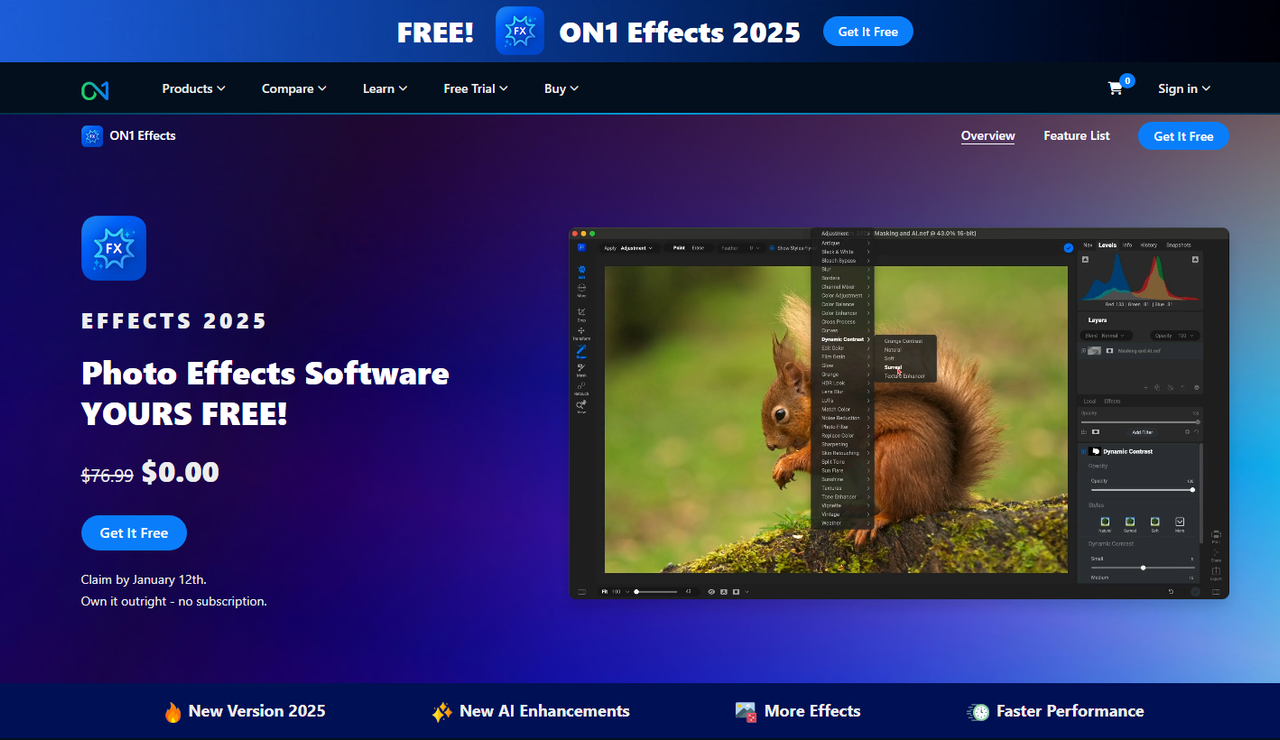
Task: Click the small ON1 Effects icon in sub-navigation
Action: click(x=92, y=136)
